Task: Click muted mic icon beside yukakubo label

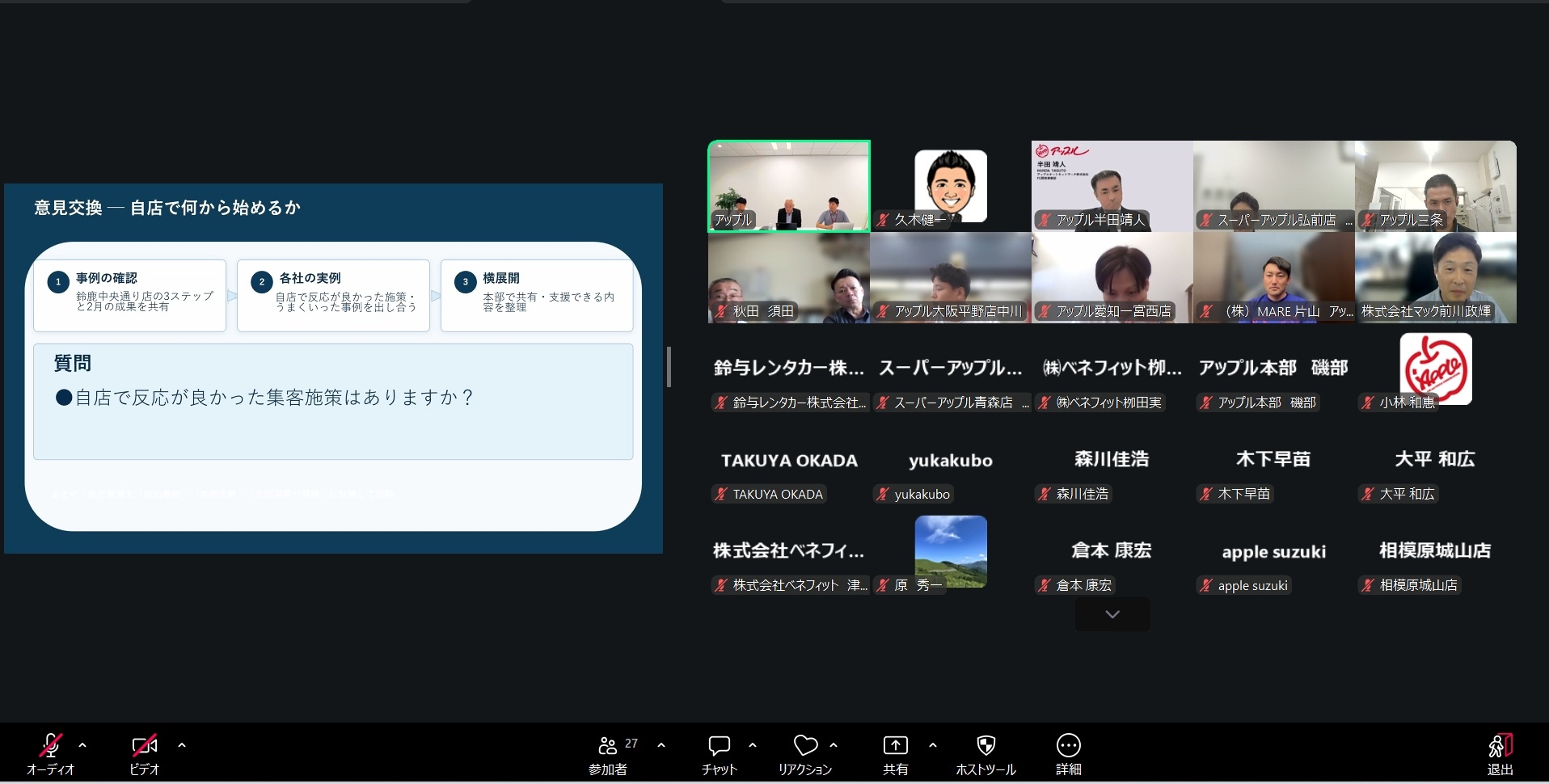Action: pos(883,494)
